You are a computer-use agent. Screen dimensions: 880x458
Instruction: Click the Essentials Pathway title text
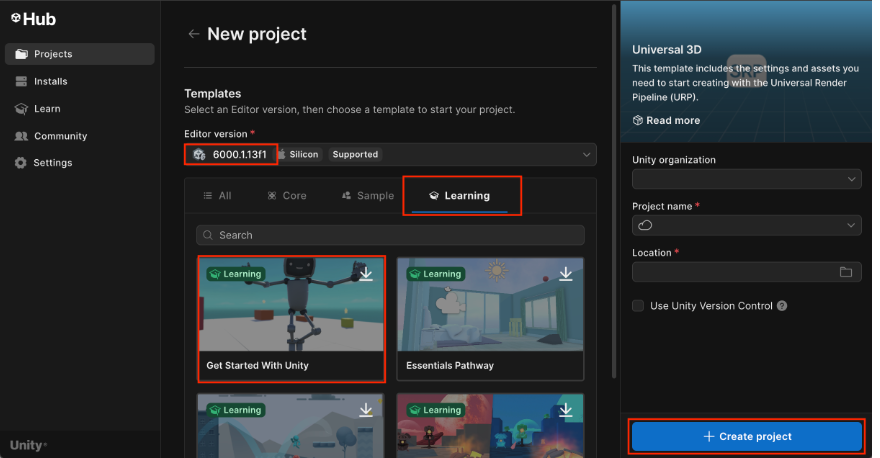click(x=450, y=365)
